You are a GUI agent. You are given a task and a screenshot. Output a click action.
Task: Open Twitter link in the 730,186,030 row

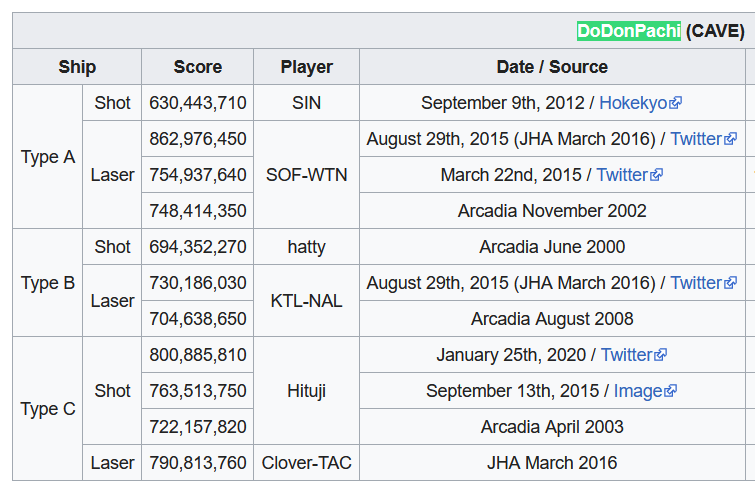[x=703, y=283]
